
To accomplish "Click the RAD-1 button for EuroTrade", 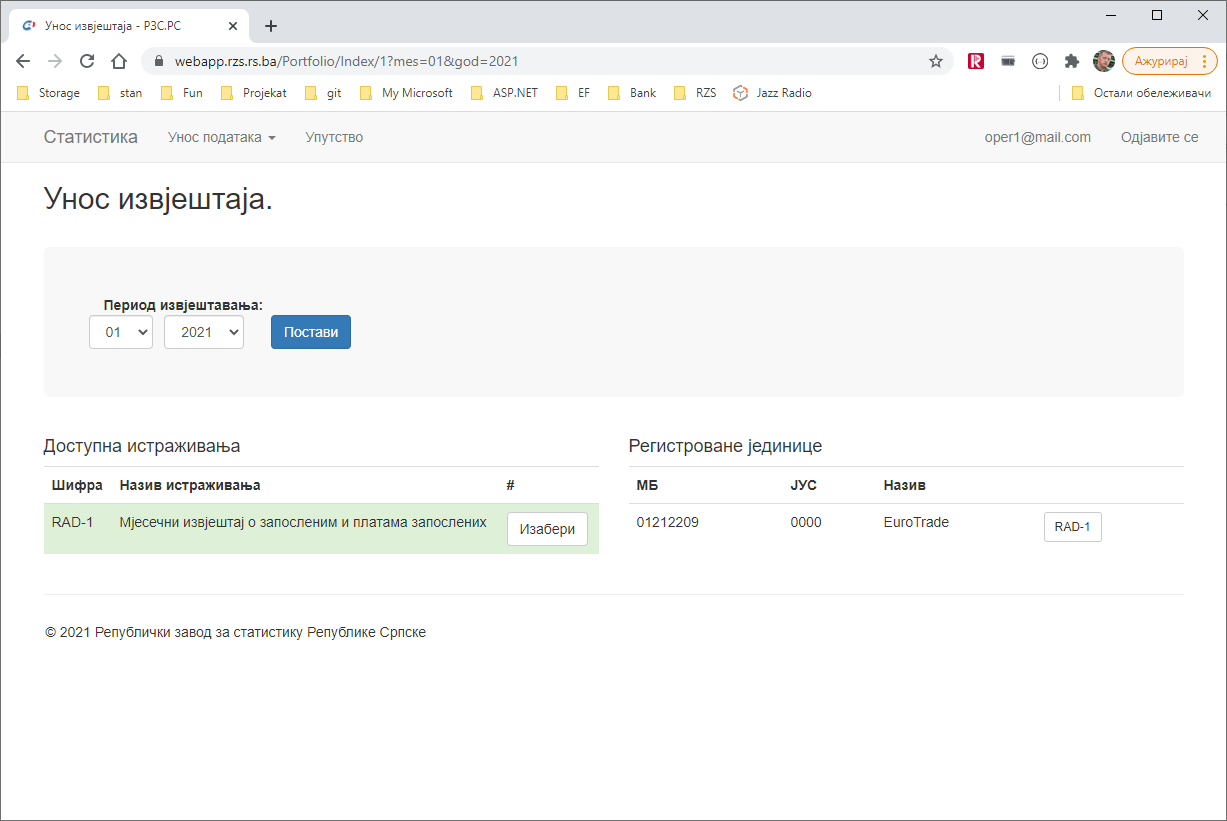I will pos(1072,527).
